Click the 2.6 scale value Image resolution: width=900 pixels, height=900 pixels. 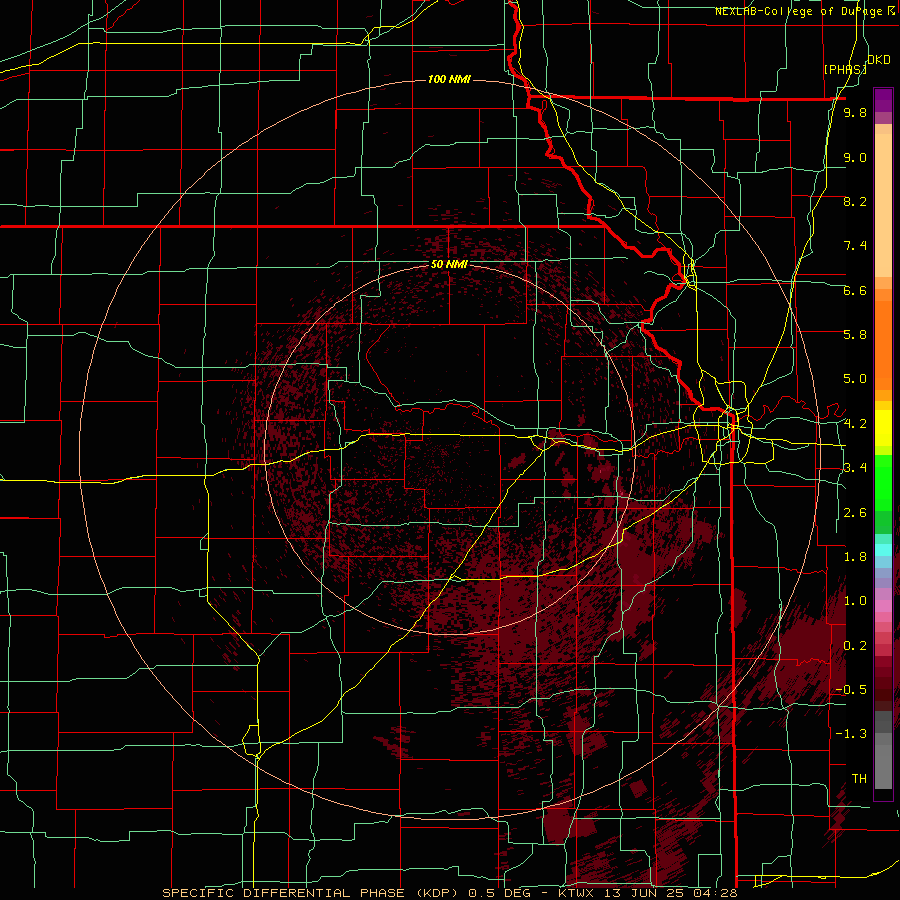[x=855, y=513]
